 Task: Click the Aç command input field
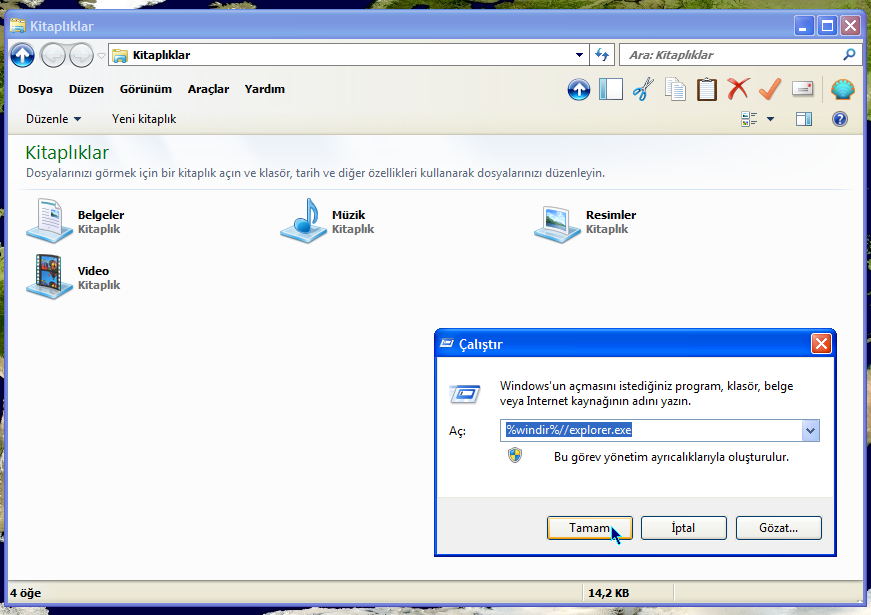coord(651,431)
